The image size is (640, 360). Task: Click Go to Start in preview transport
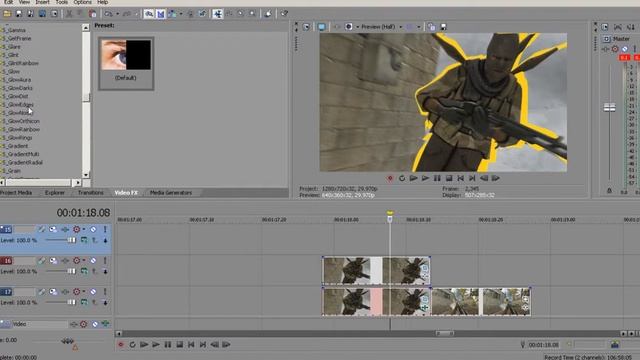[x=460, y=178]
